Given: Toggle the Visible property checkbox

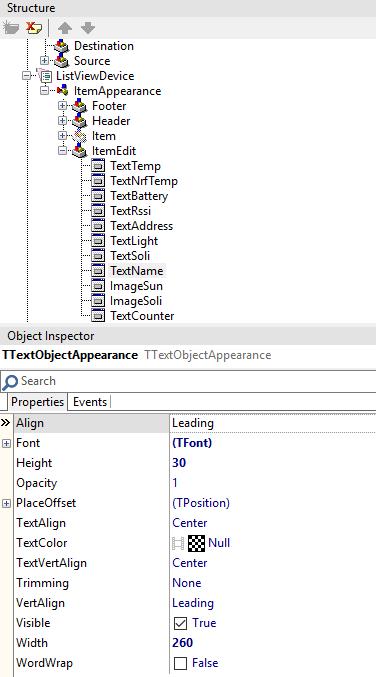Looking at the screenshot, I should 180,623.
